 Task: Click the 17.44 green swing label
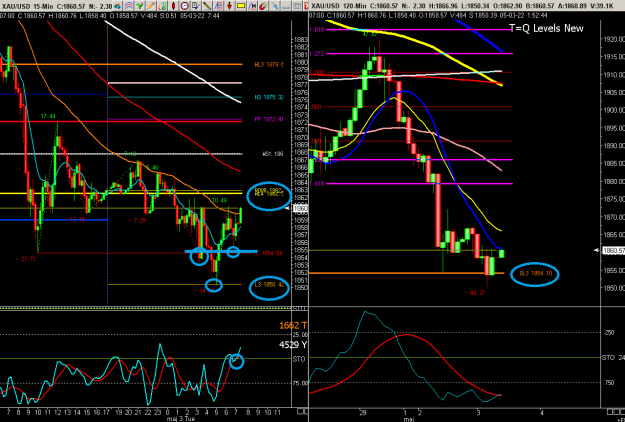tap(48, 116)
